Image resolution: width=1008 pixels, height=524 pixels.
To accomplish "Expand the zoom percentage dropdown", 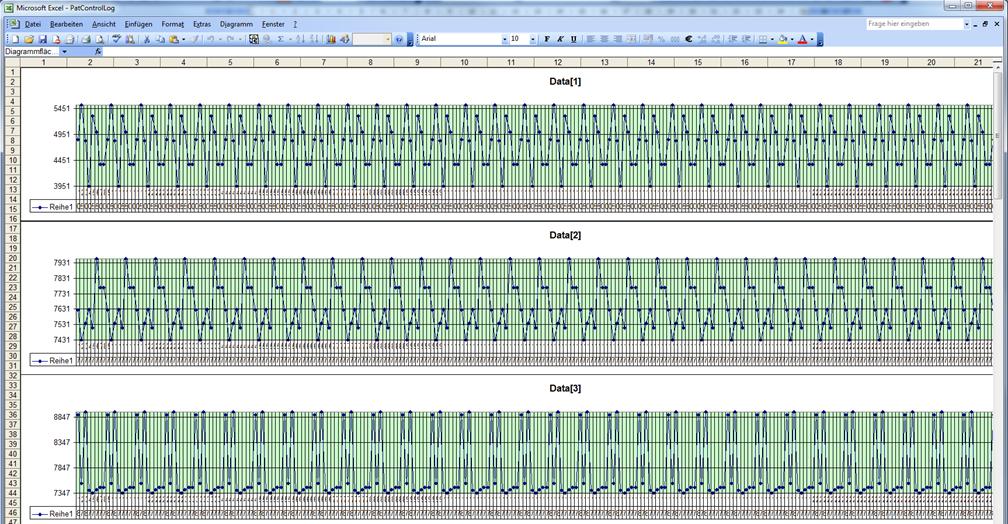I will [388, 39].
